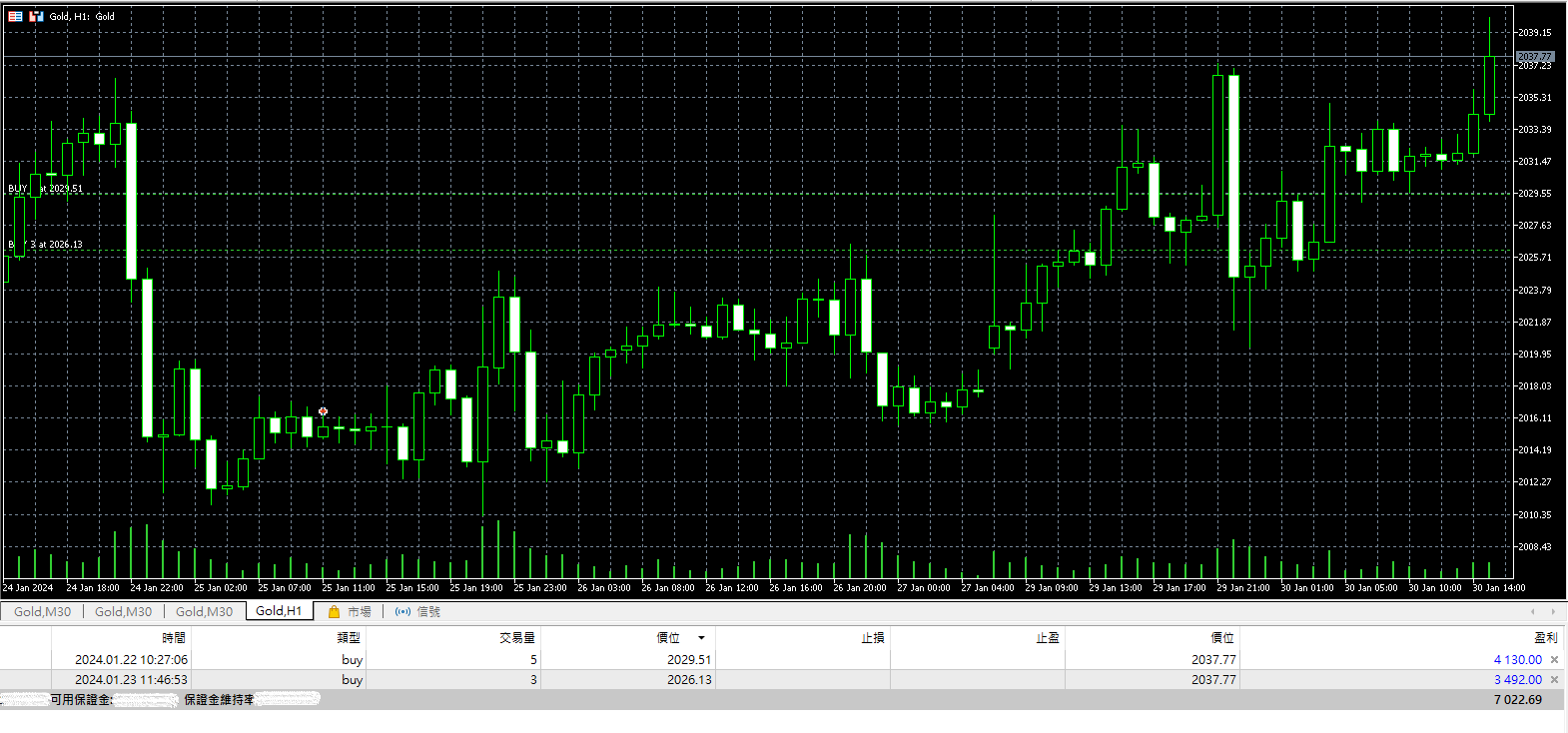The height and width of the screenshot is (733, 1568).
Task: Click the chart title Gold, H1: Gold
Action: pyautogui.click(x=82, y=16)
